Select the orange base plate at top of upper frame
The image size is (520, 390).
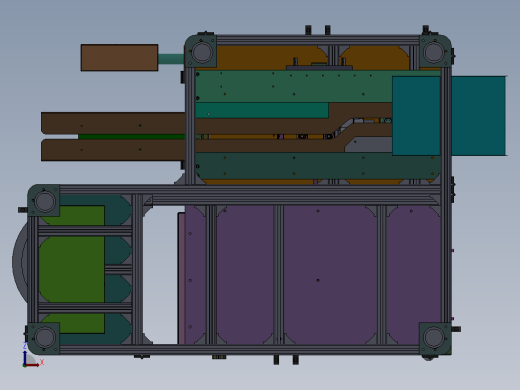267,58
